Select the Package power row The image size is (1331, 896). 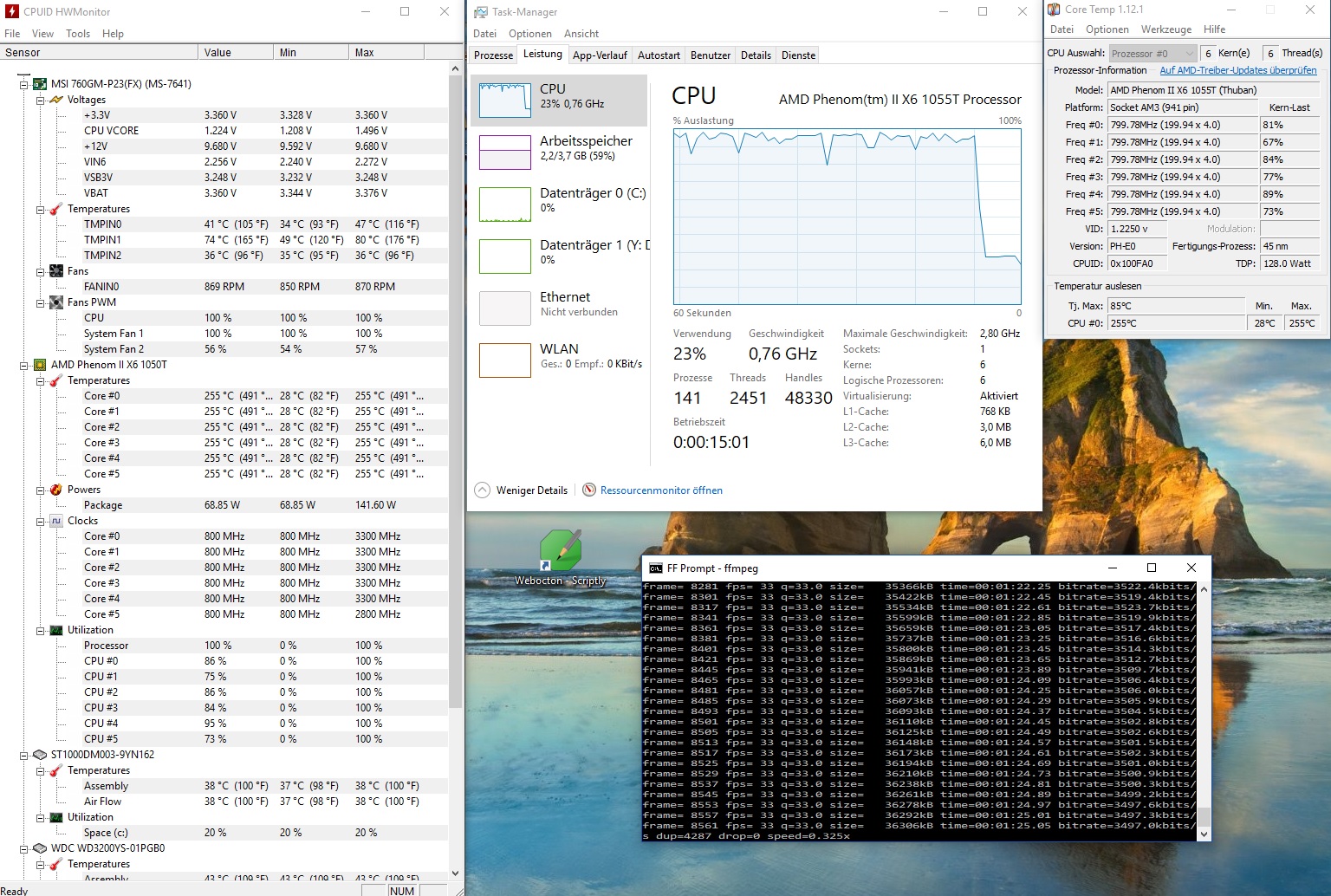[x=225, y=505]
